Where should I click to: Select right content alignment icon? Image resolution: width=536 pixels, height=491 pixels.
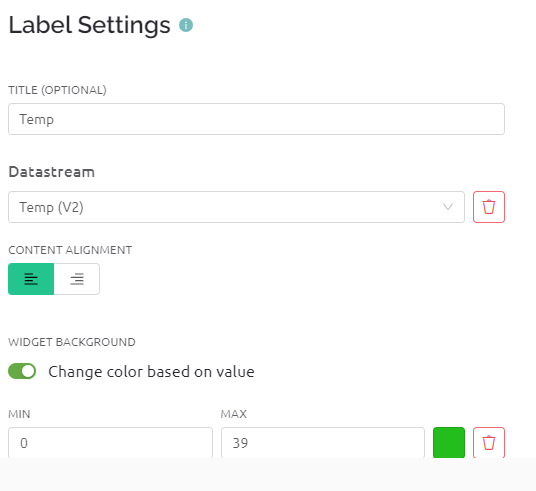77,279
